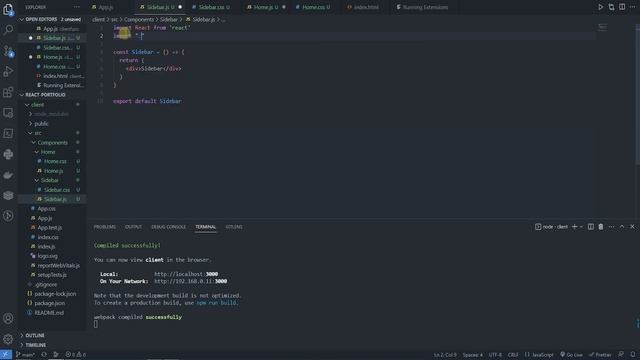This screenshot has width=640, height=360.
Task: Open the Debug Console panel tab
Action: click(x=168, y=227)
